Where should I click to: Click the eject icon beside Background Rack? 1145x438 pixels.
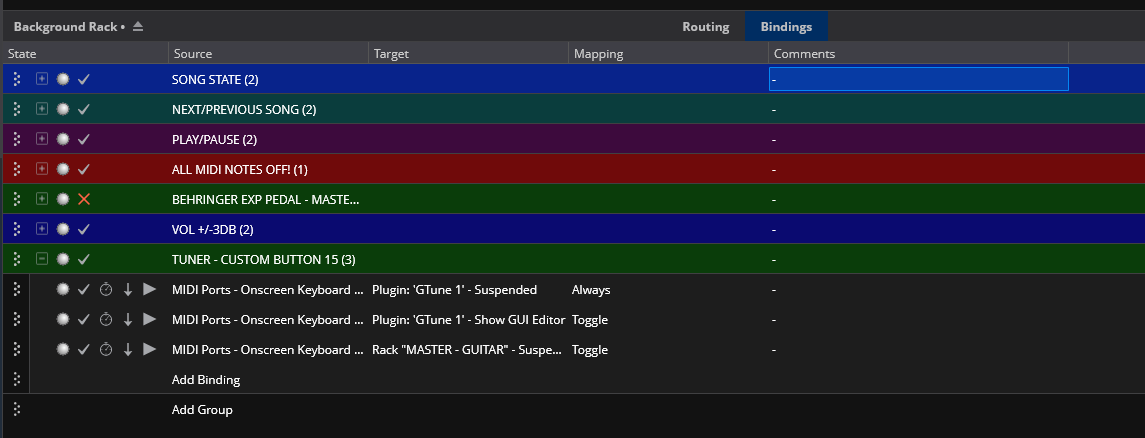(x=138, y=26)
